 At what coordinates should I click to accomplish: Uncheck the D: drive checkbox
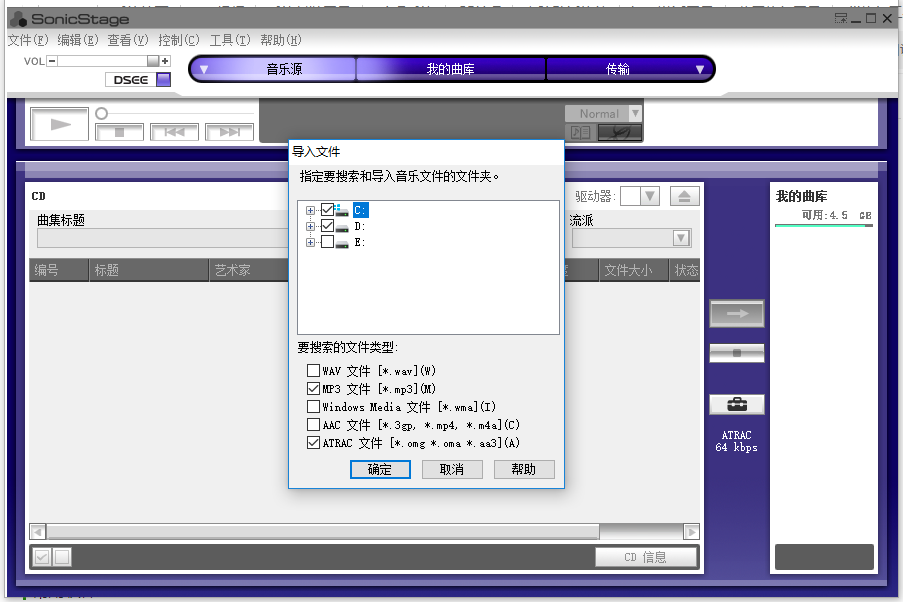point(327,225)
